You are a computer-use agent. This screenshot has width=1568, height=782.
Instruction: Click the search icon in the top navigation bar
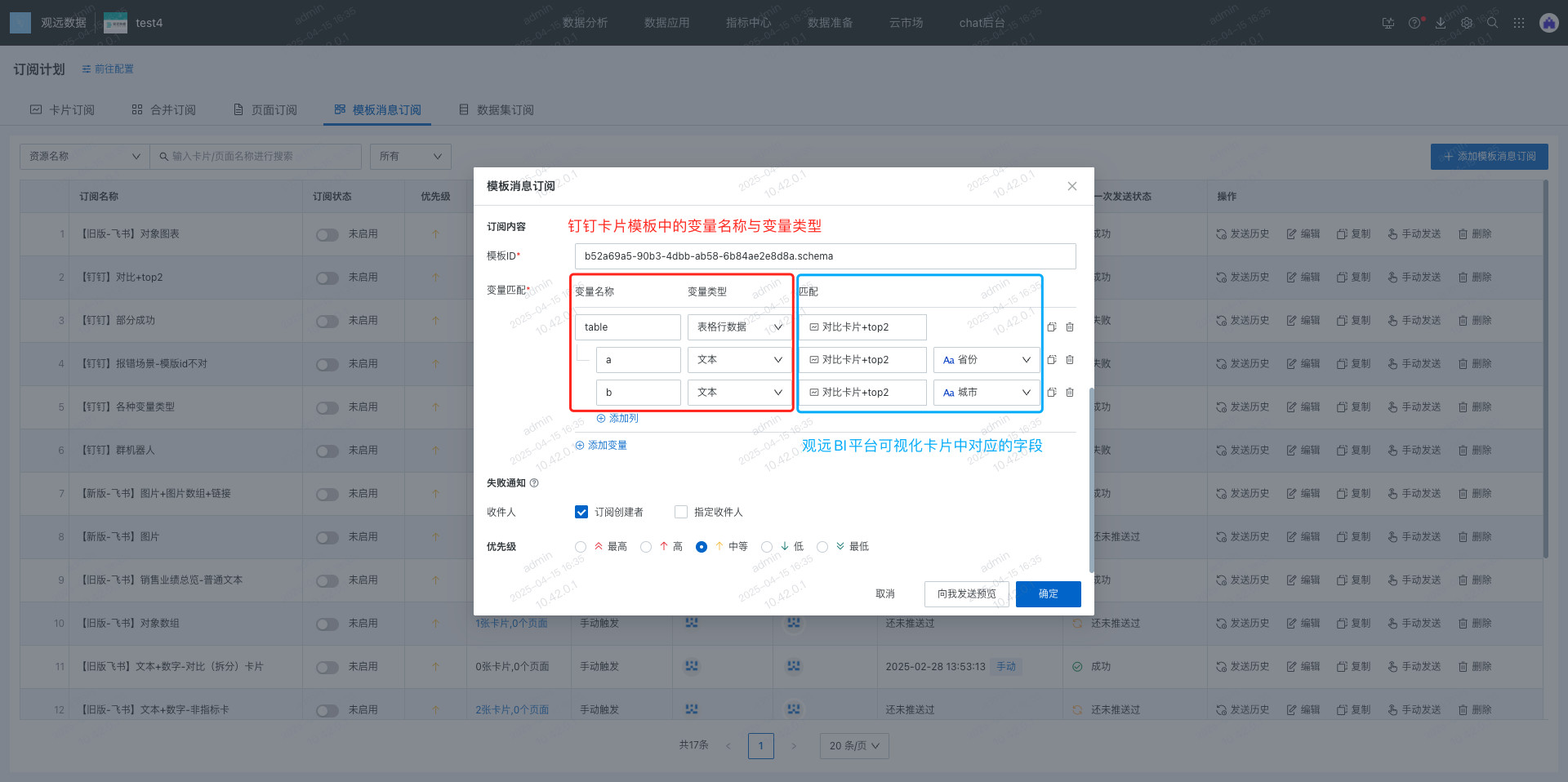pos(1492,23)
